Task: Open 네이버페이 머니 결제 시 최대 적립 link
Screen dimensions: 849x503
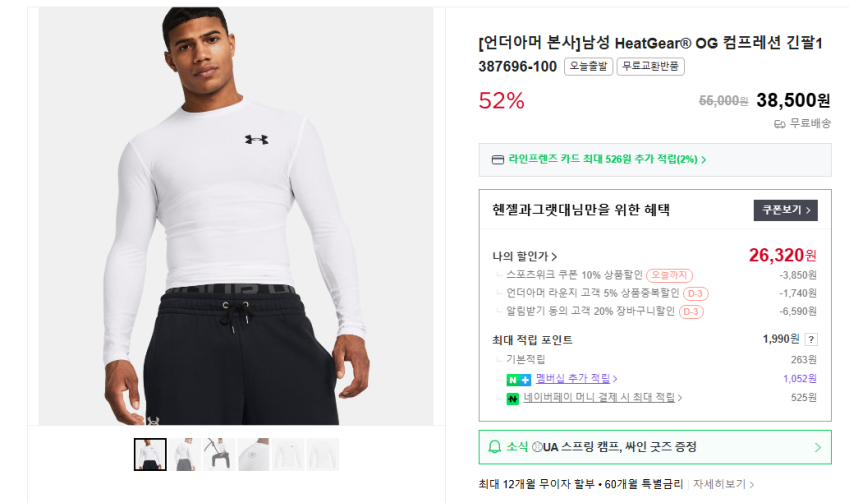Action: (x=603, y=398)
